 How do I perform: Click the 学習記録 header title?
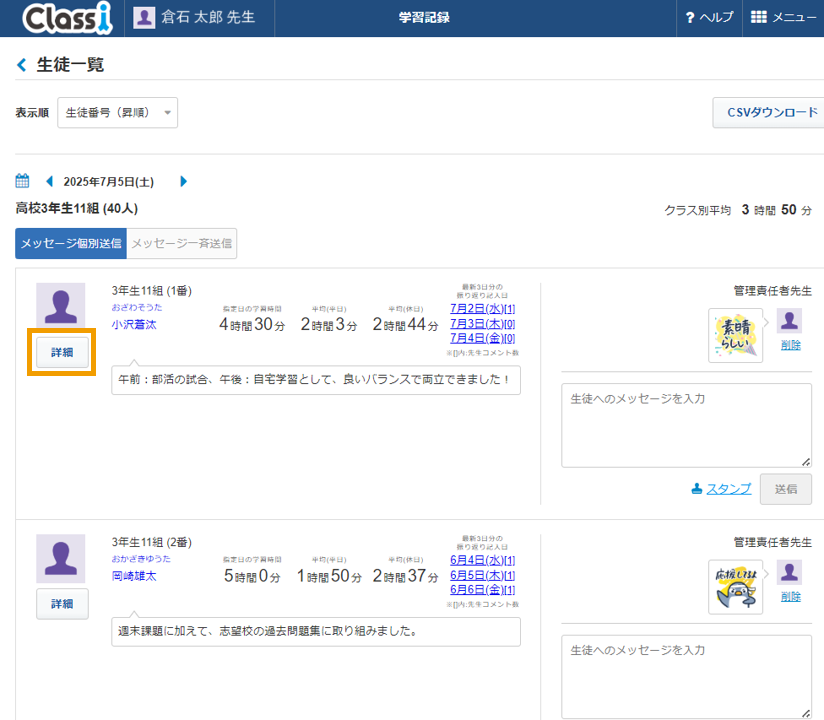coord(424,17)
